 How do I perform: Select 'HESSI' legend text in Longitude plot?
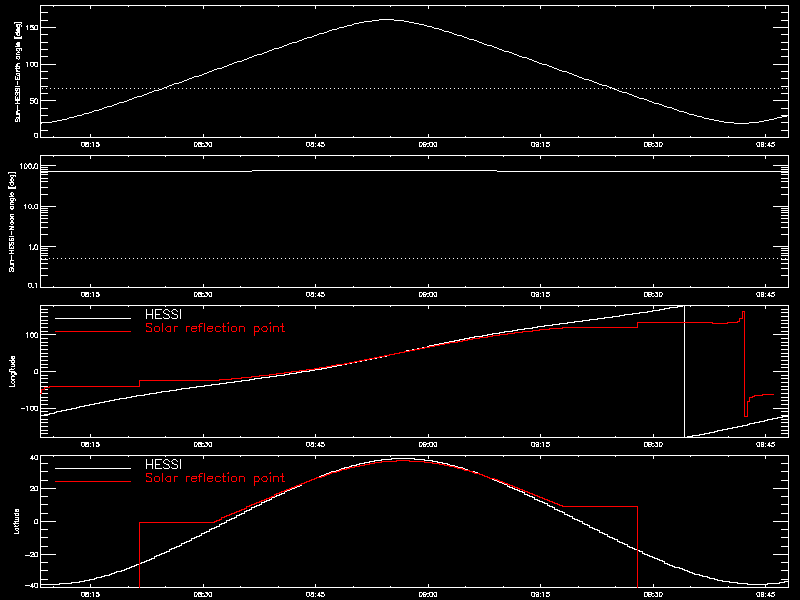[x=163, y=315]
